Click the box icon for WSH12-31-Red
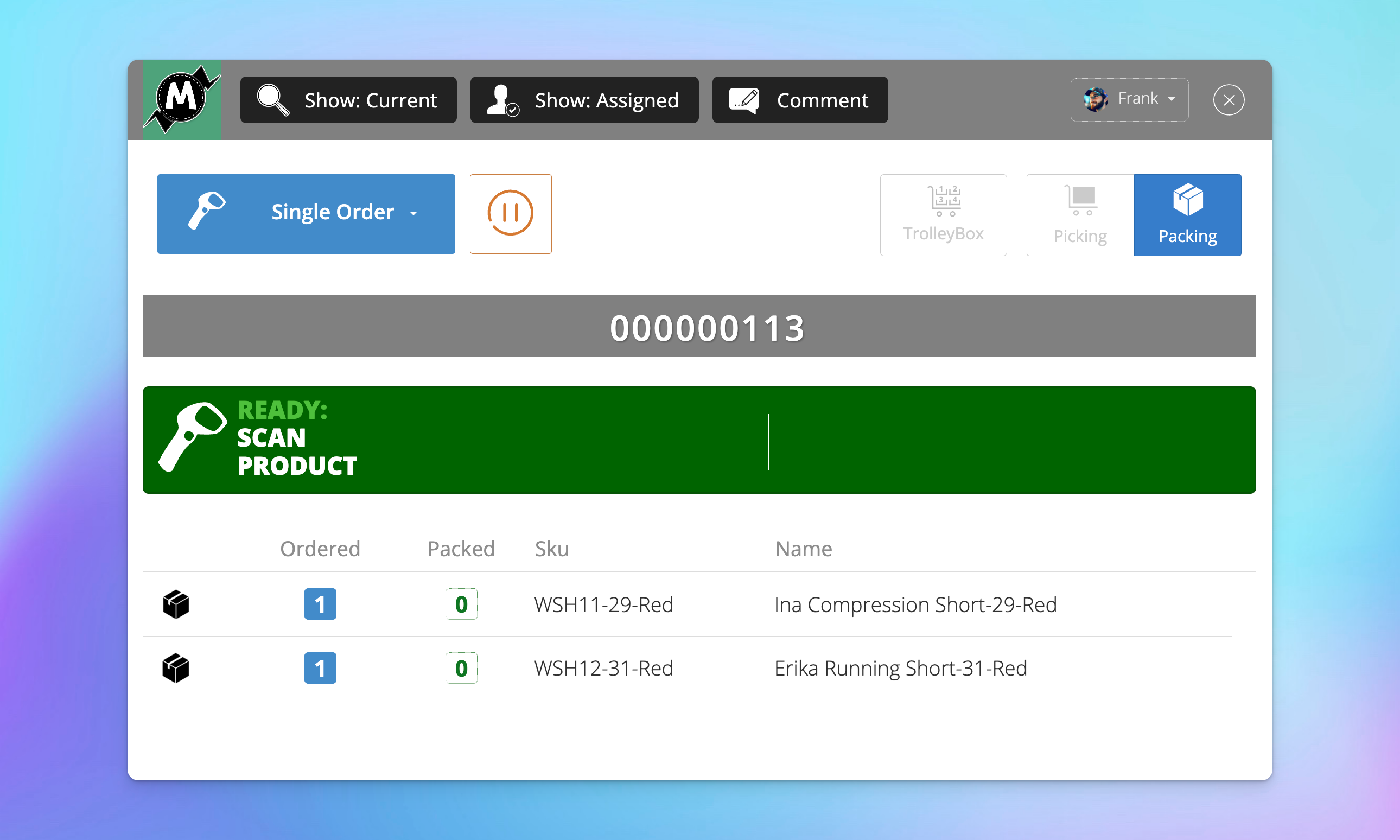 click(x=176, y=668)
